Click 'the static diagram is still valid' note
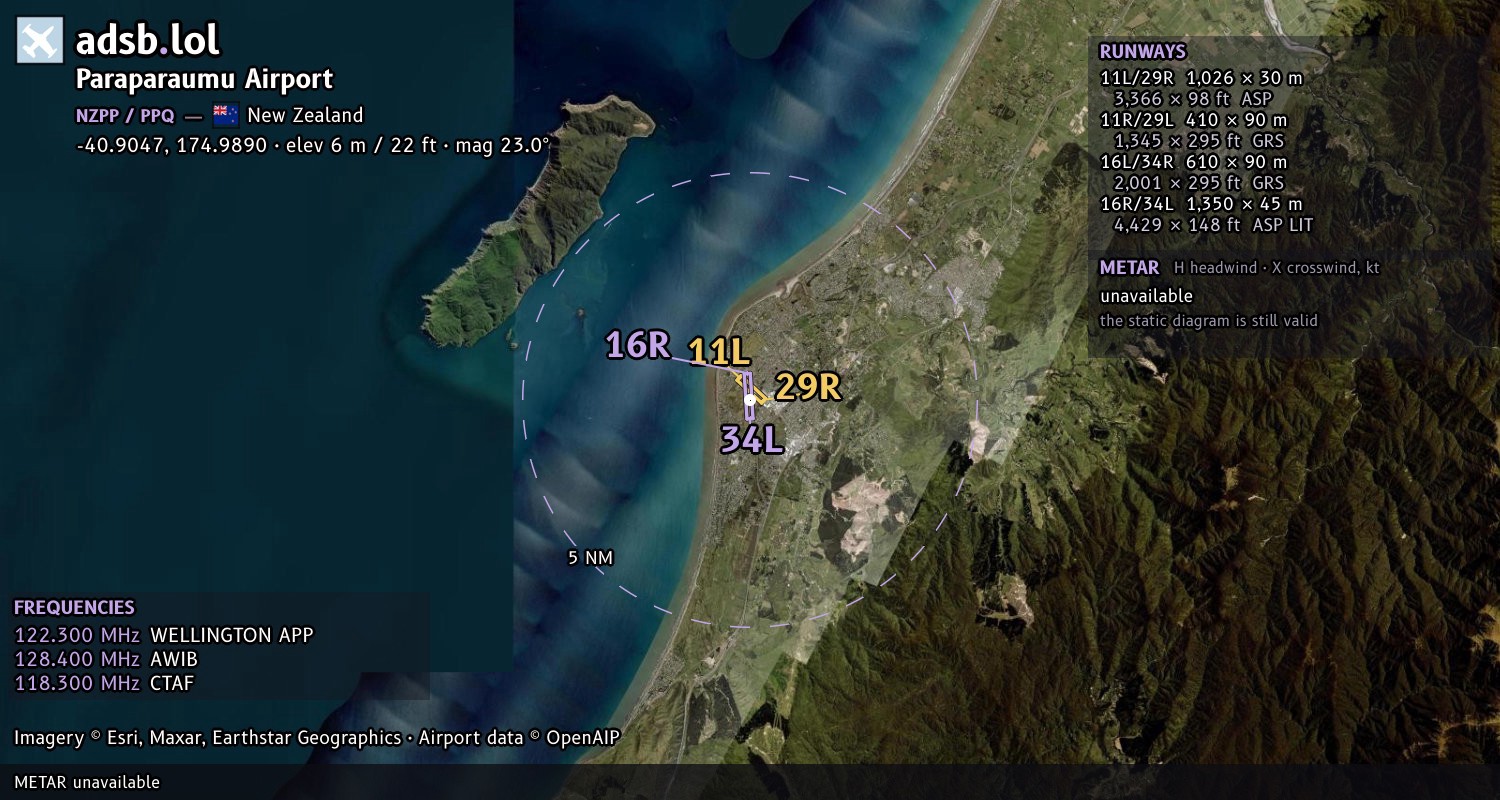 pos(1208,321)
